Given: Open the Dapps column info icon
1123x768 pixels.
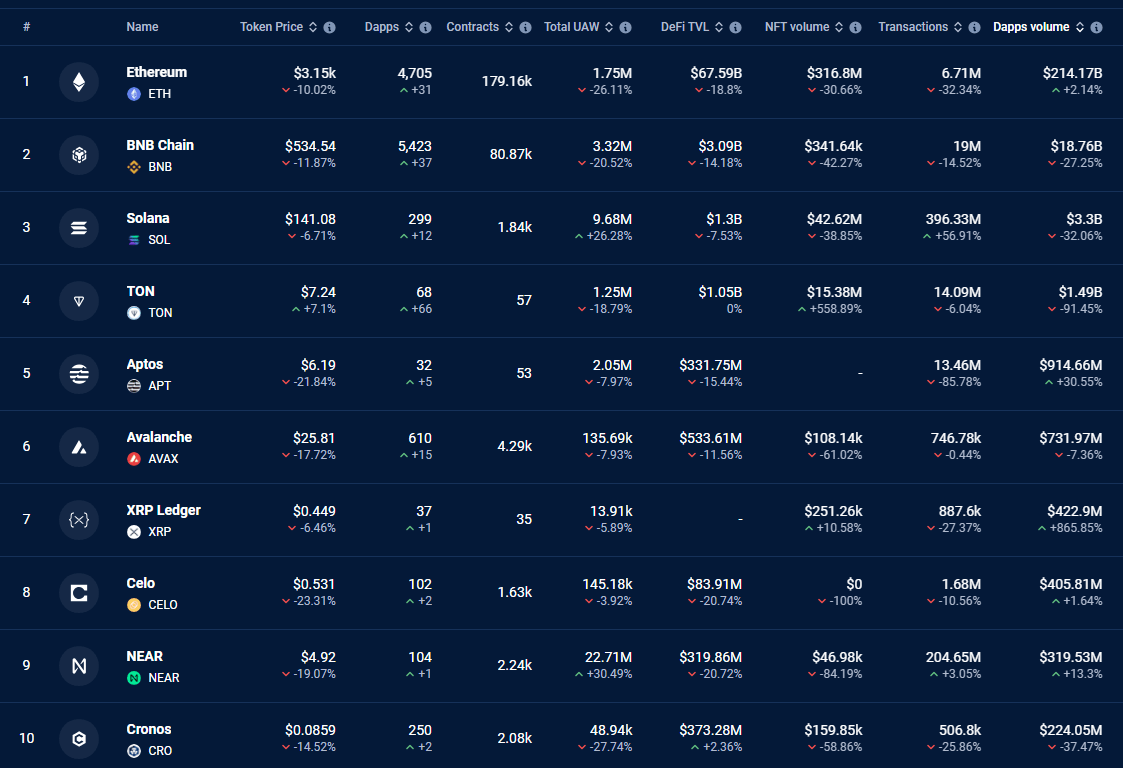Looking at the screenshot, I should pos(425,27).
